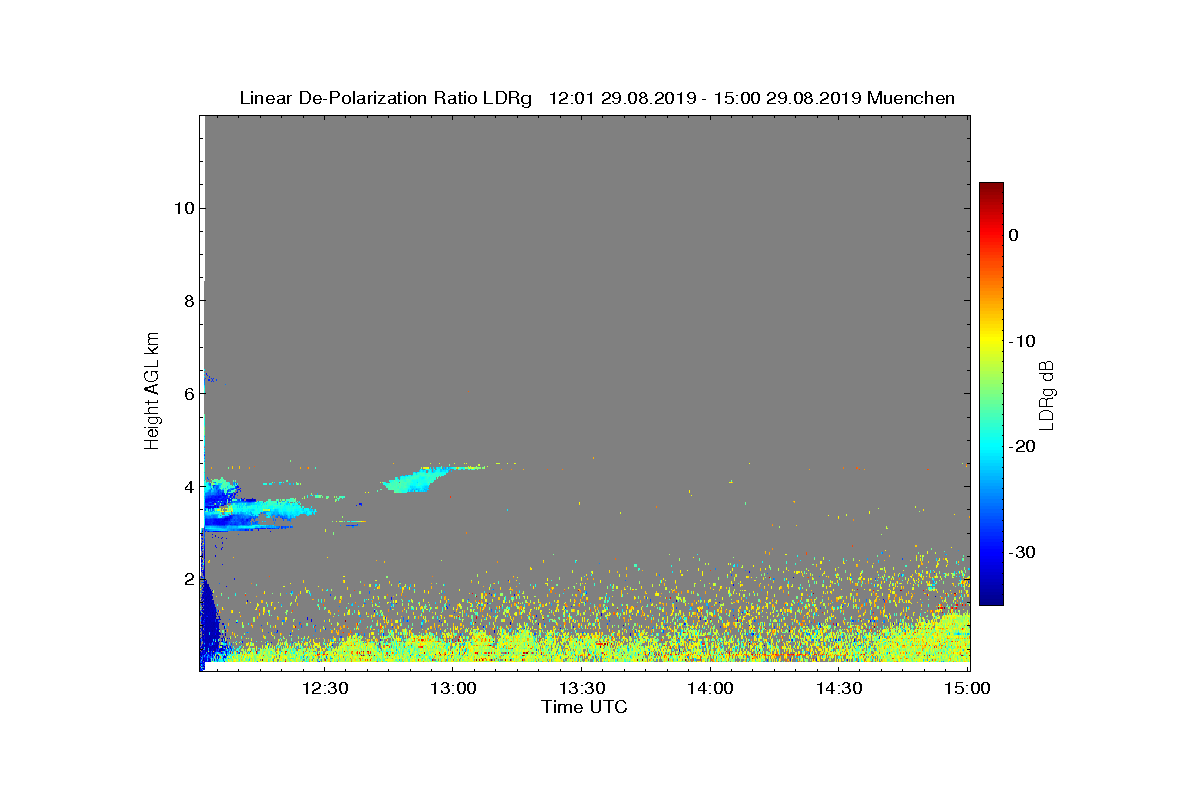The width and height of the screenshot is (1200, 800).
Task: Click the start time '12:01 29.08.2019' in the title
Action: (620, 98)
